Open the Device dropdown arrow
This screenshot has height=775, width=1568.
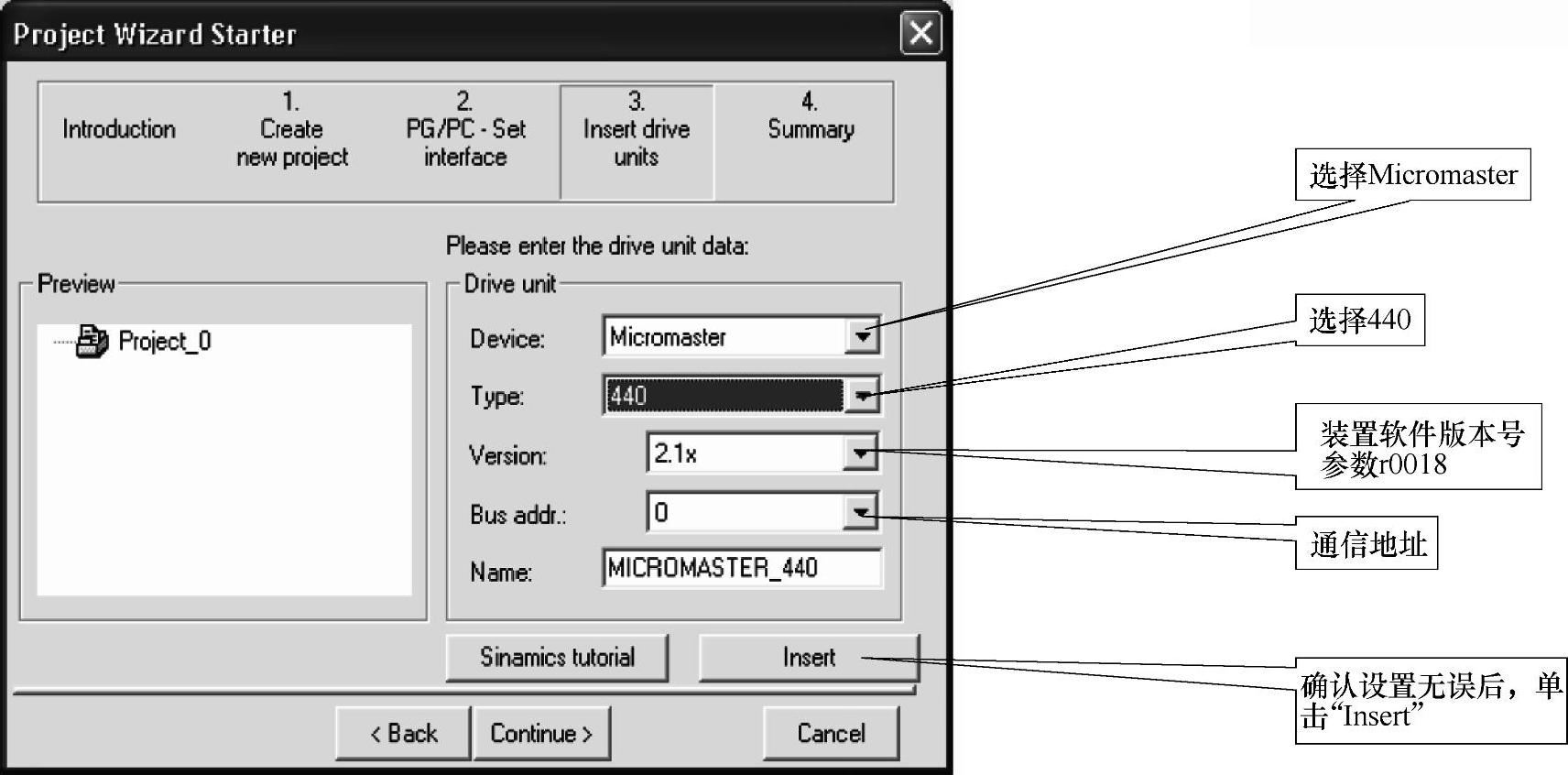coord(862,337)
